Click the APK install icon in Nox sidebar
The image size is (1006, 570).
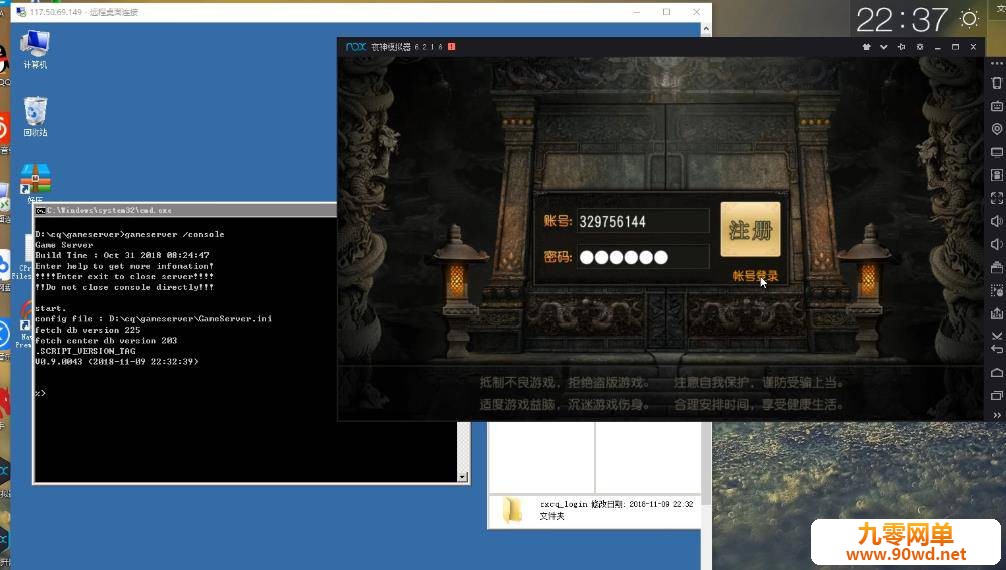pyautogui.click(x=996, y=175)
